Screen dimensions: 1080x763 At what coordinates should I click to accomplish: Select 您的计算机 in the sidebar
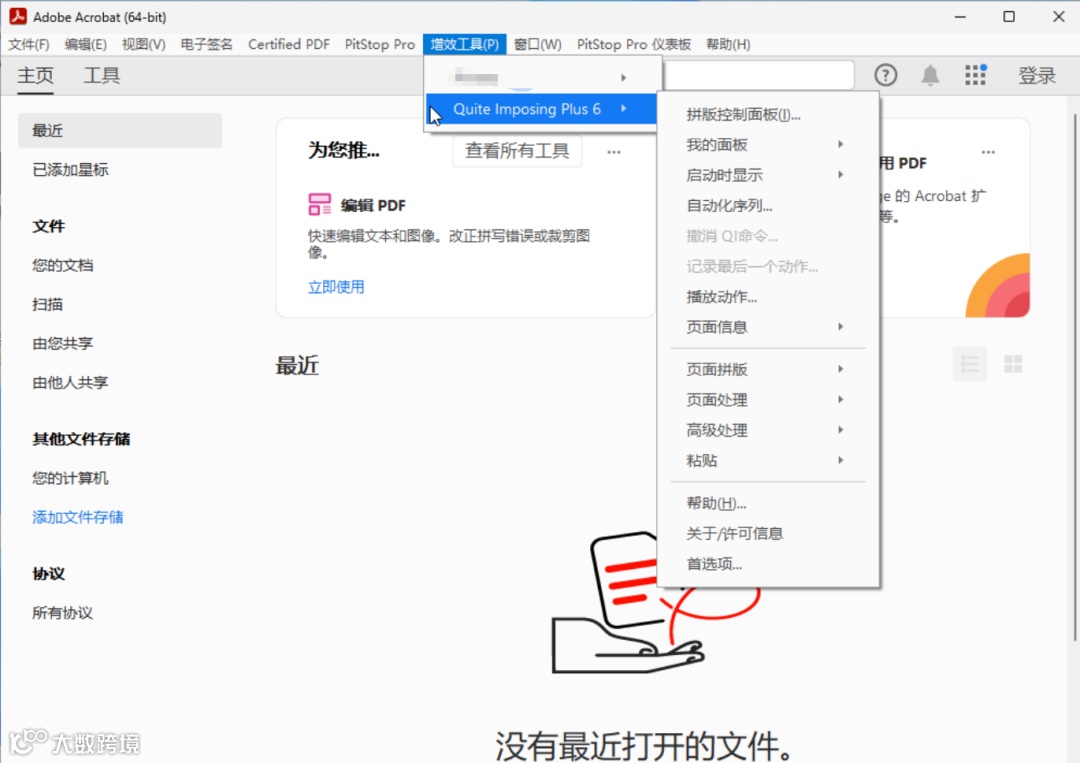tap(70, 478)
